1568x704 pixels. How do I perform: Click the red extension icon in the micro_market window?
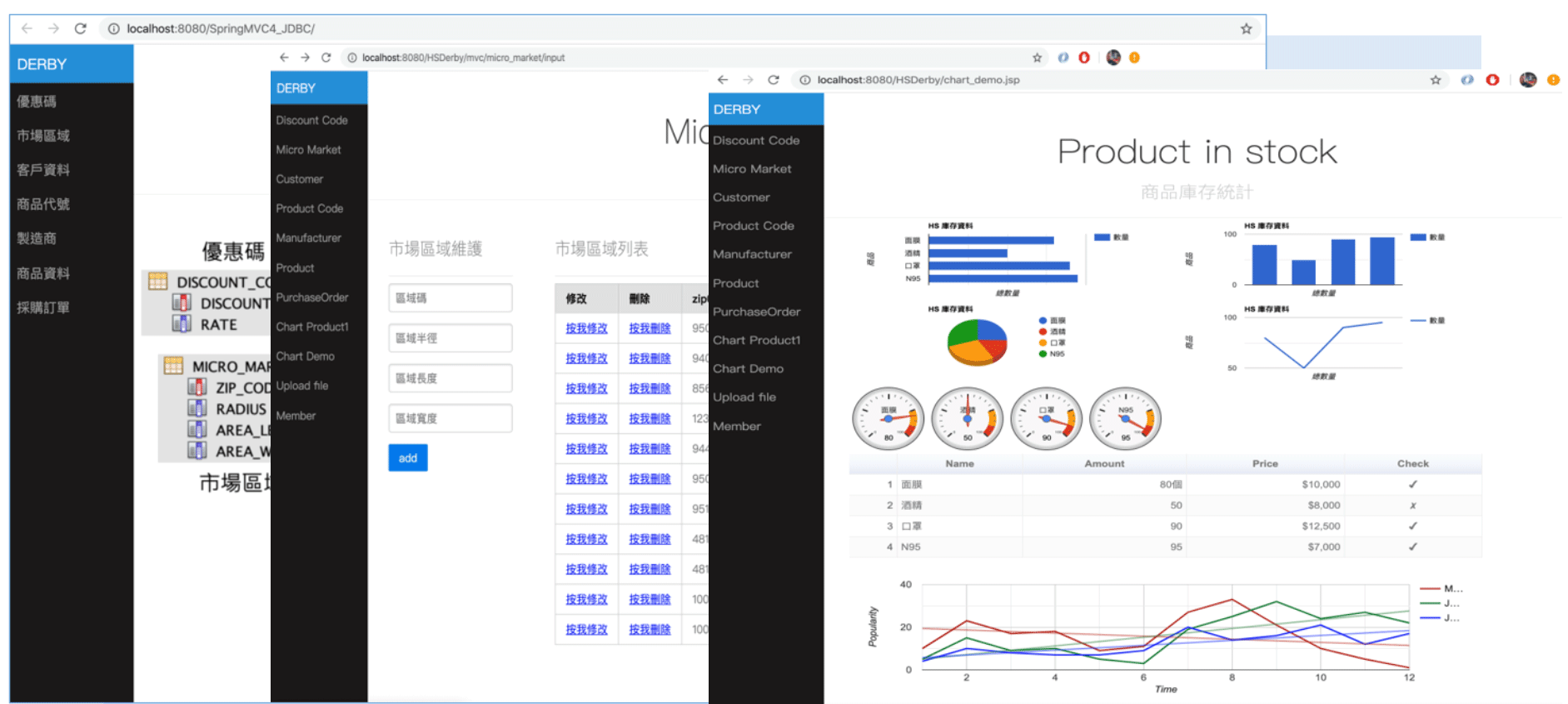[x=1083, y=57]
